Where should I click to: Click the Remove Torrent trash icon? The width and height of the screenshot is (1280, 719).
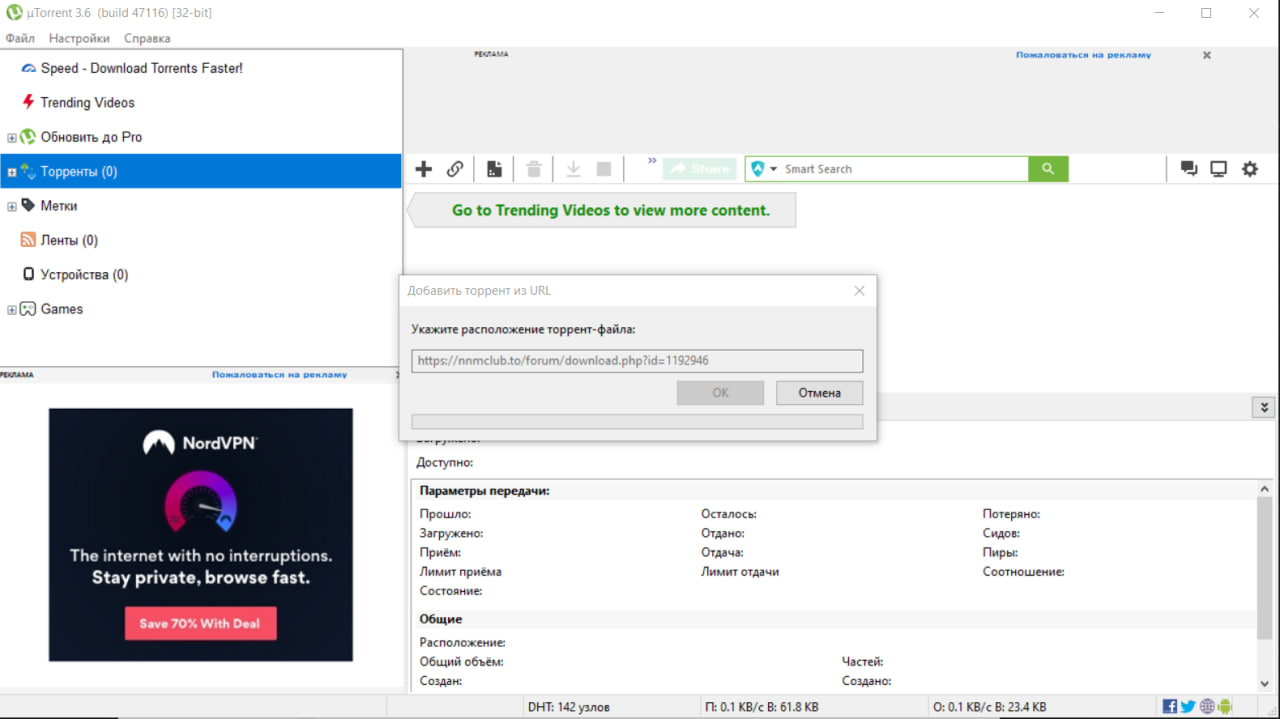click(534, 169)
